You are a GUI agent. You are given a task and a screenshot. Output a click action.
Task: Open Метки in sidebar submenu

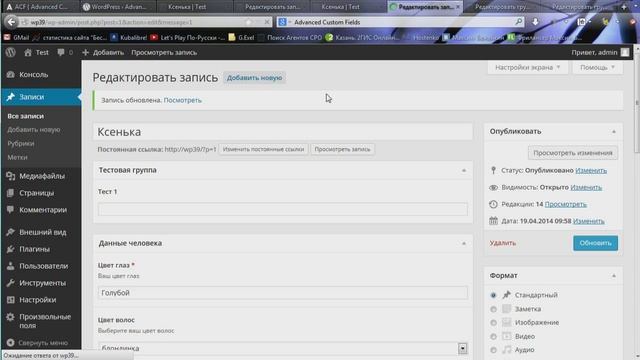(x=17, y=158)
